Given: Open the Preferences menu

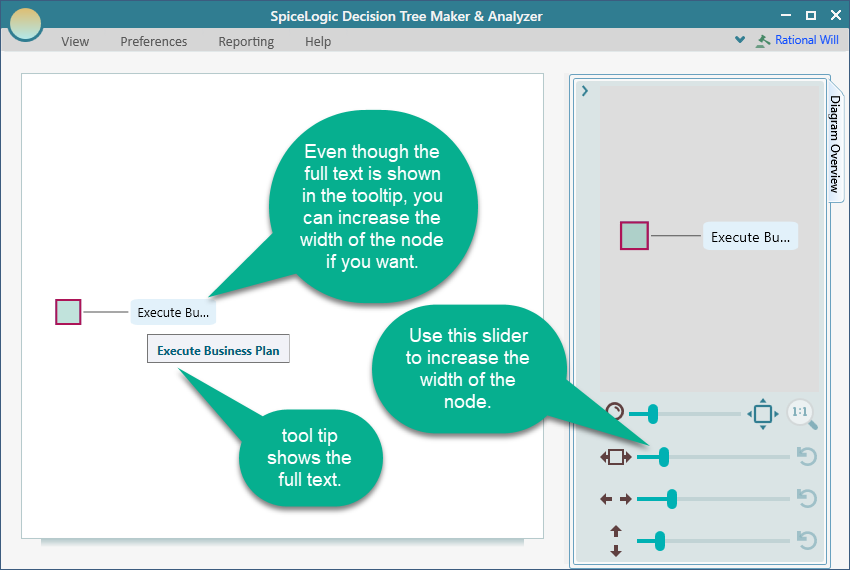Looking at the screenshot, I should [154, 42].
